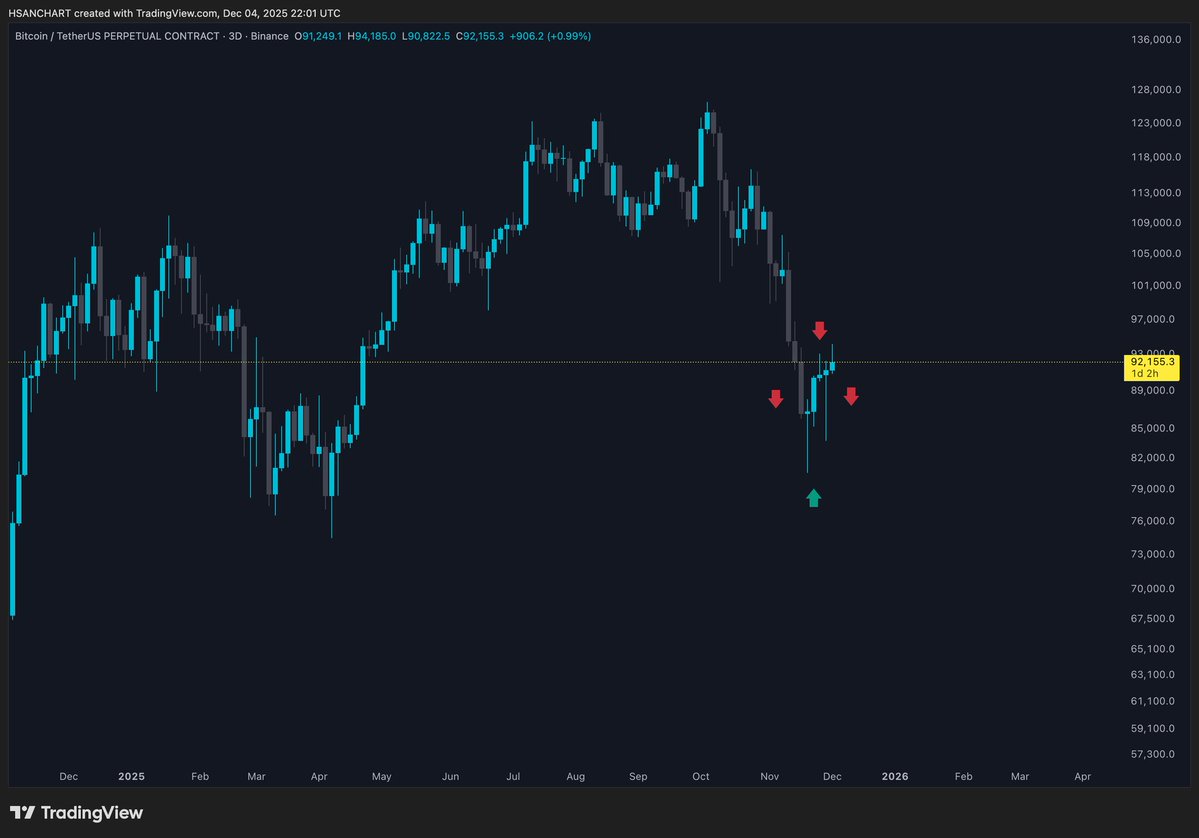1199x838 pixels.
Task: Click the May label on time axis
Action: click(x=382, y=777)
